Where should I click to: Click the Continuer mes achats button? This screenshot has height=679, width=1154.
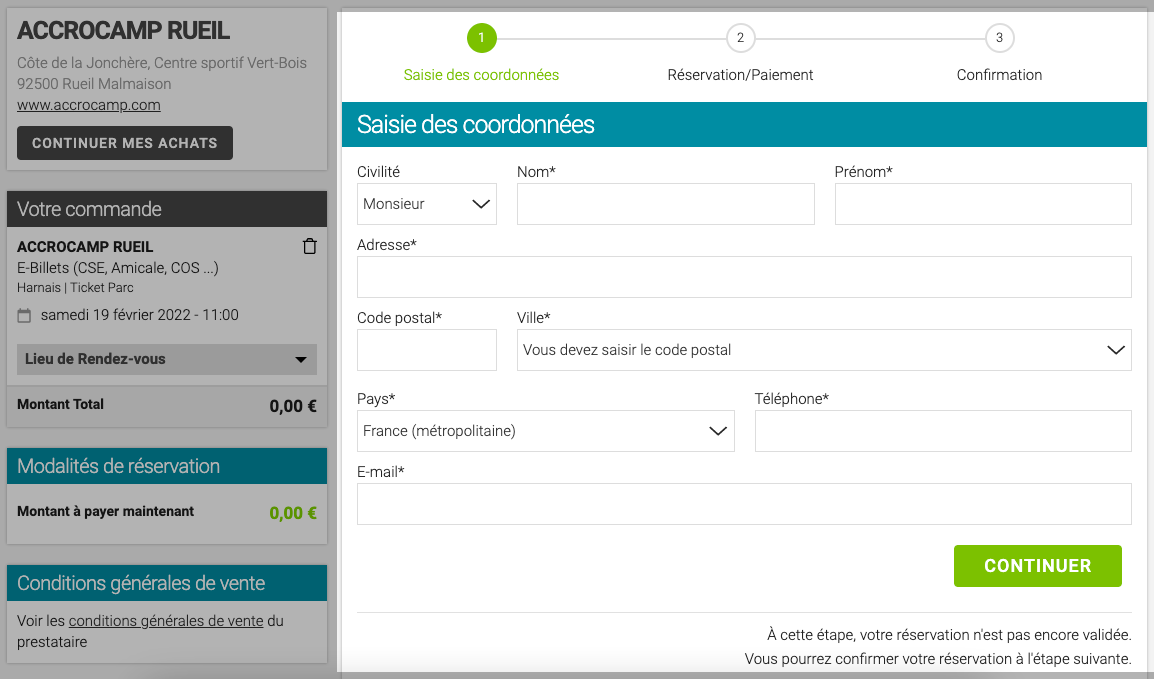125,143
